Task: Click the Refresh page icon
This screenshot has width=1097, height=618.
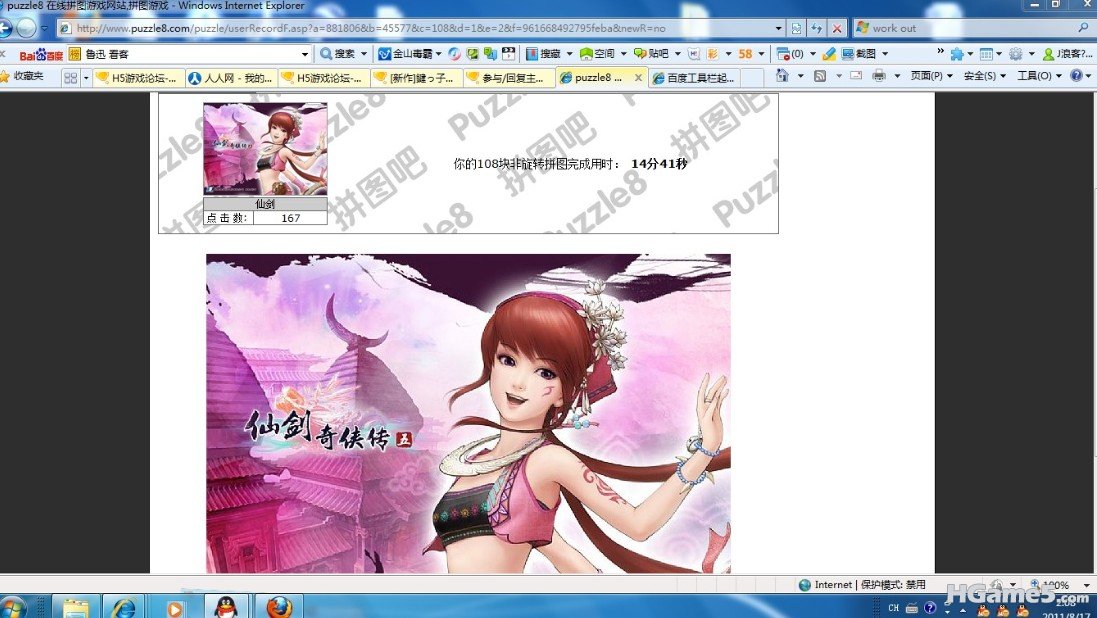Action: coord(816,28)
